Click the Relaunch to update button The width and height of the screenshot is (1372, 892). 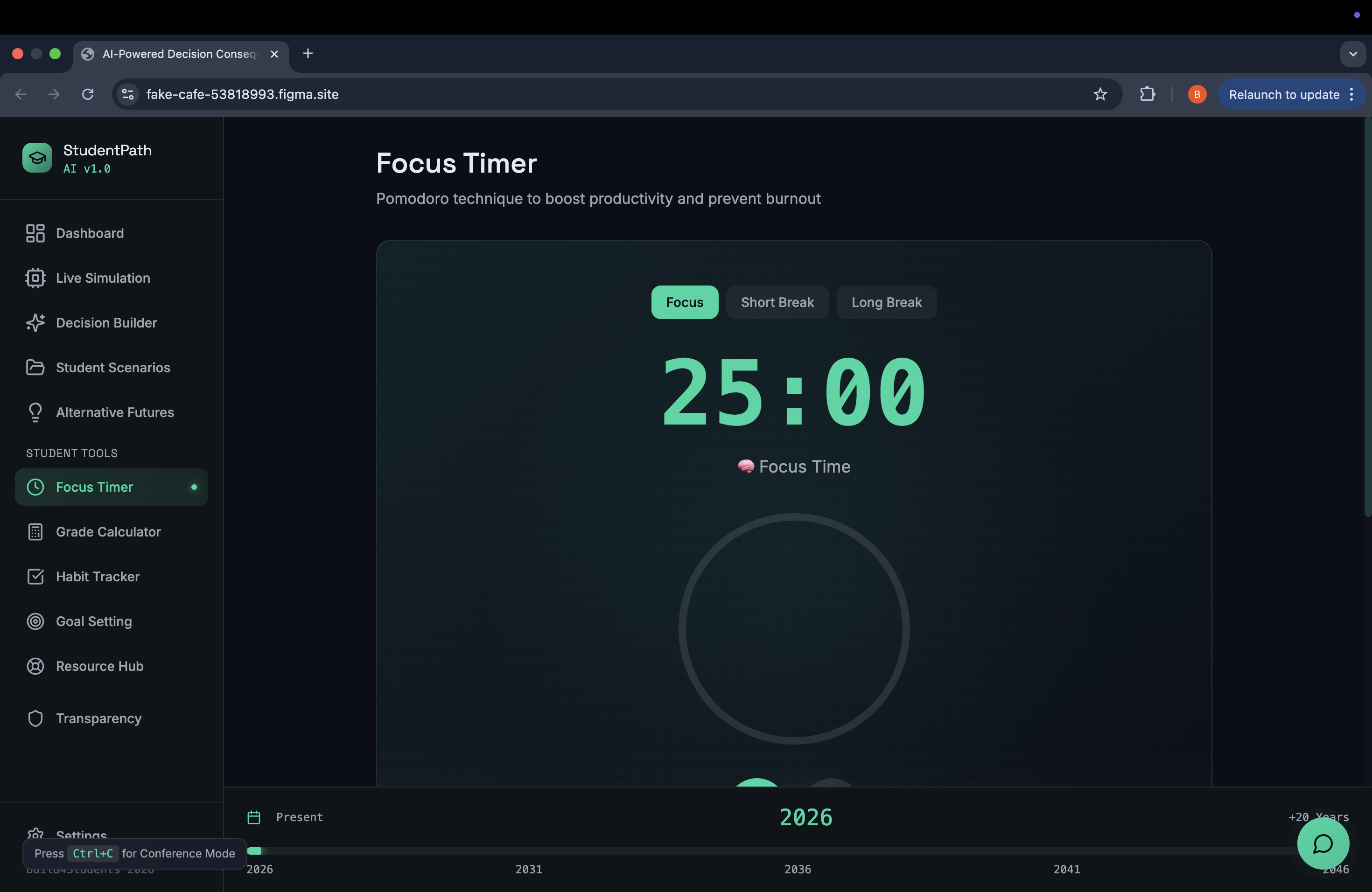(x=1283, y=95)
